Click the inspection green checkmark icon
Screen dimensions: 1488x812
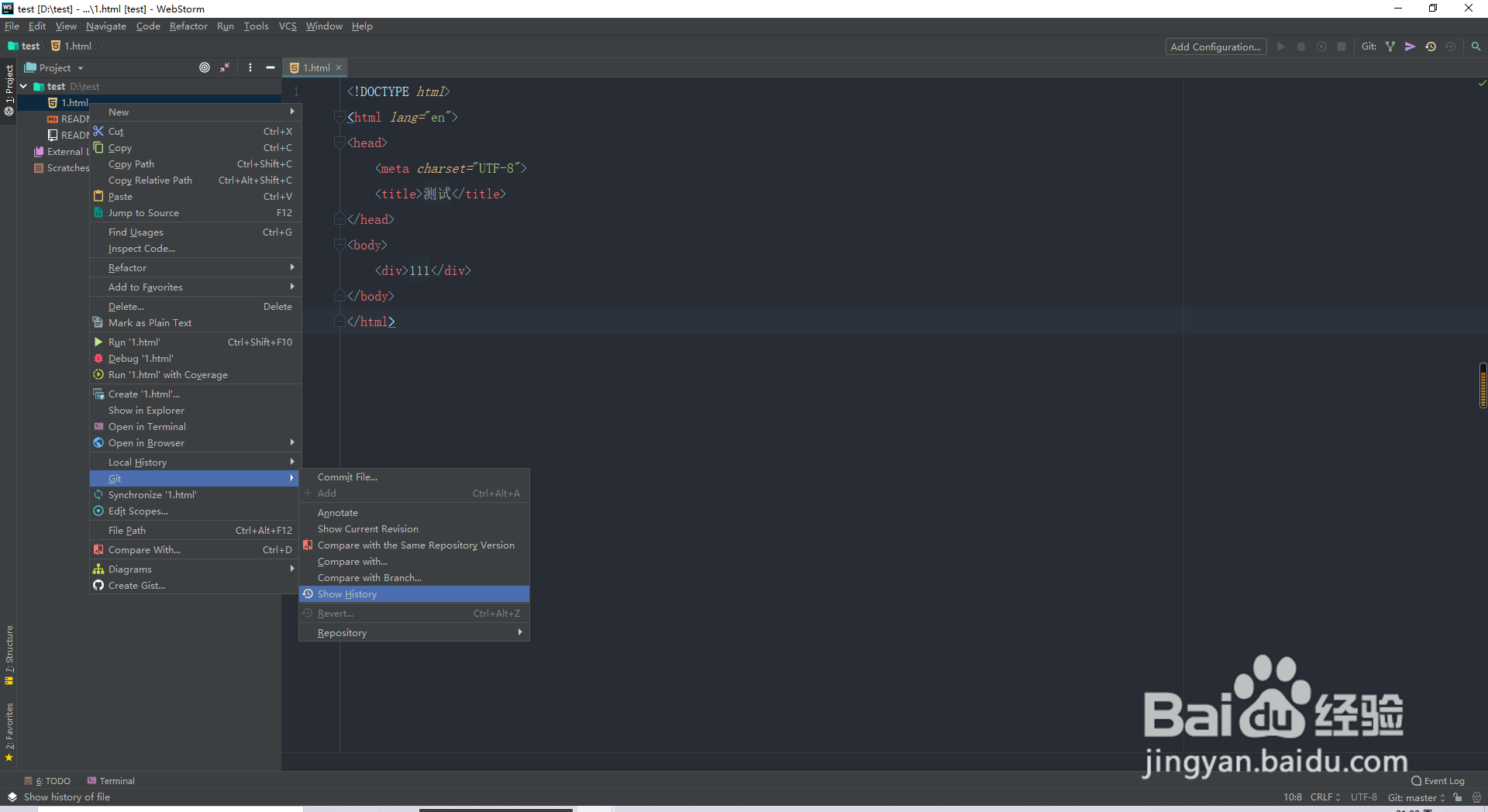tap(1482, 83)
